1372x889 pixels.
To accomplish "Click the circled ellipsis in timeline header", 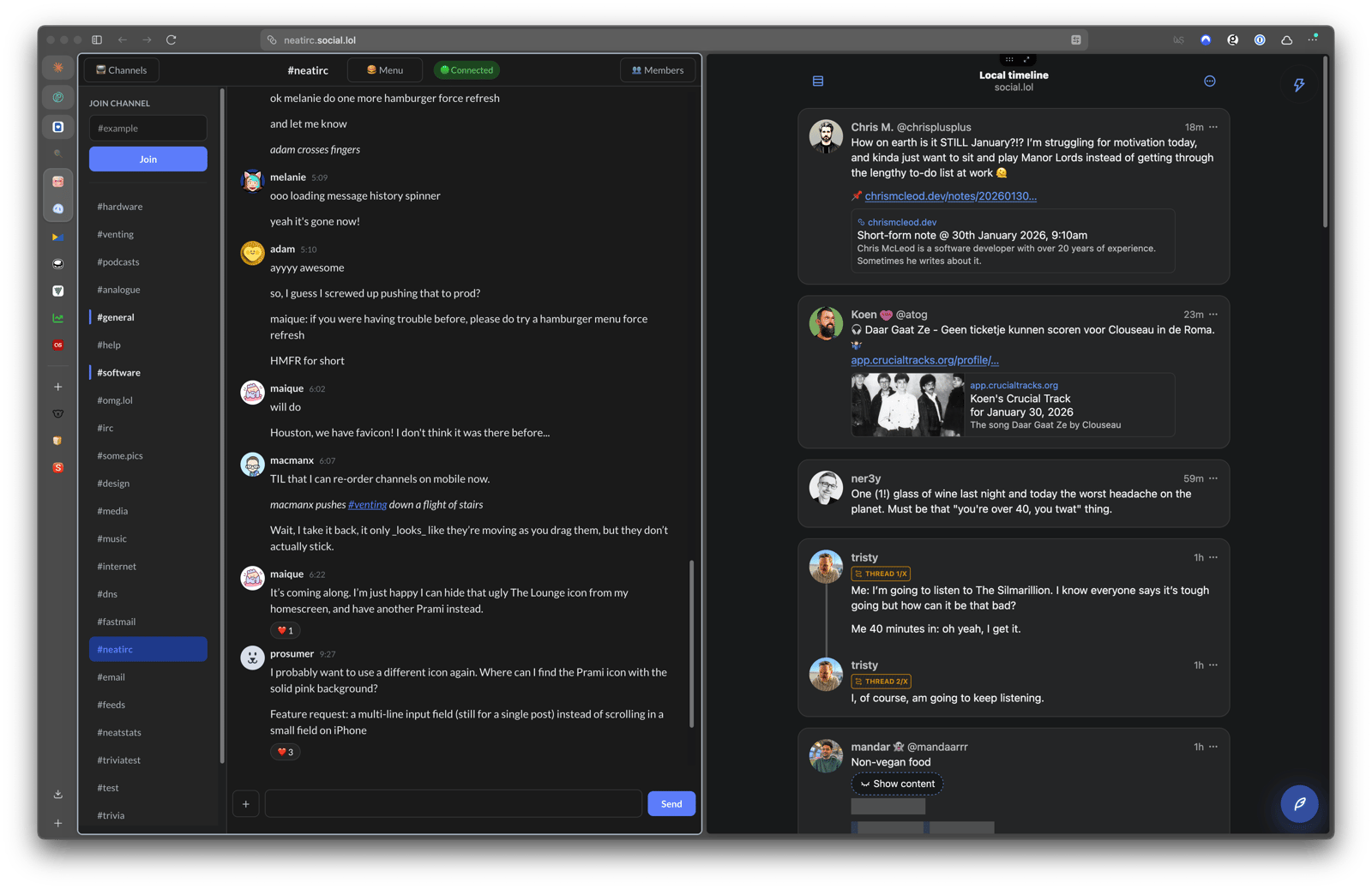I will (1209, 81).
